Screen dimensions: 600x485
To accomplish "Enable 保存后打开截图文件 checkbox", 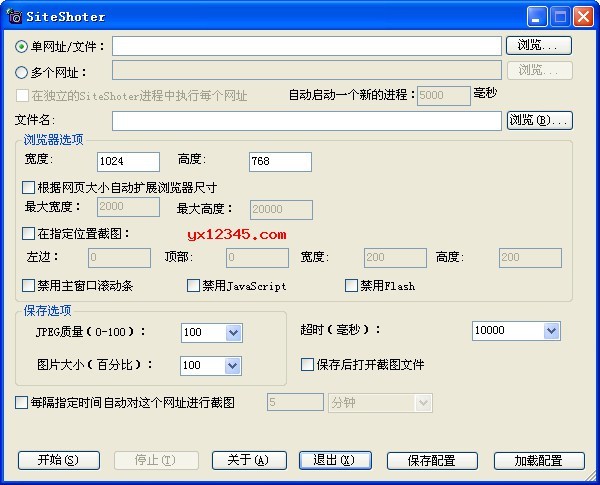I will pos(307,364).
